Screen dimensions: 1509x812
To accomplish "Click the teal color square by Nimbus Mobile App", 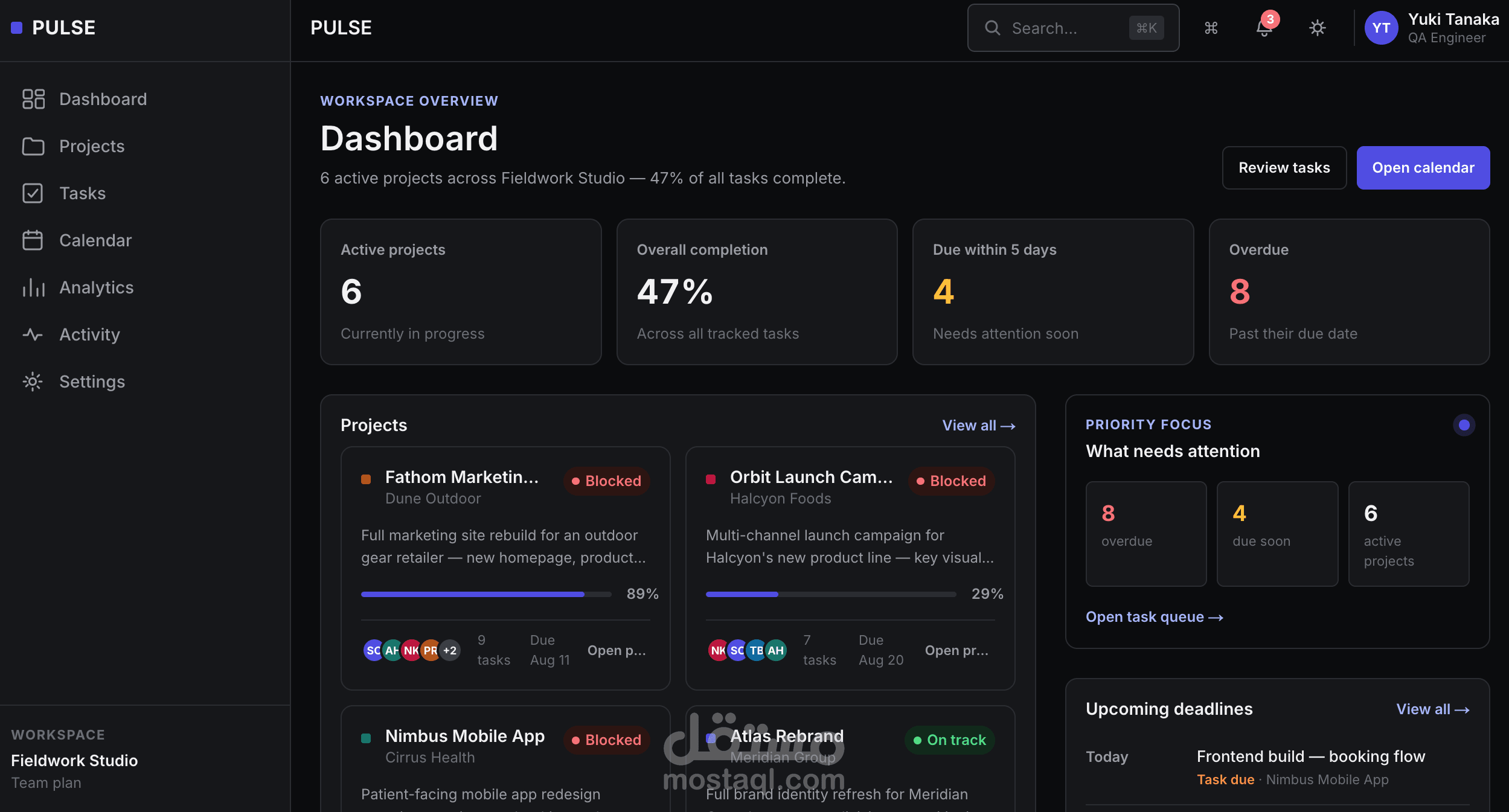I will (366, 738).
